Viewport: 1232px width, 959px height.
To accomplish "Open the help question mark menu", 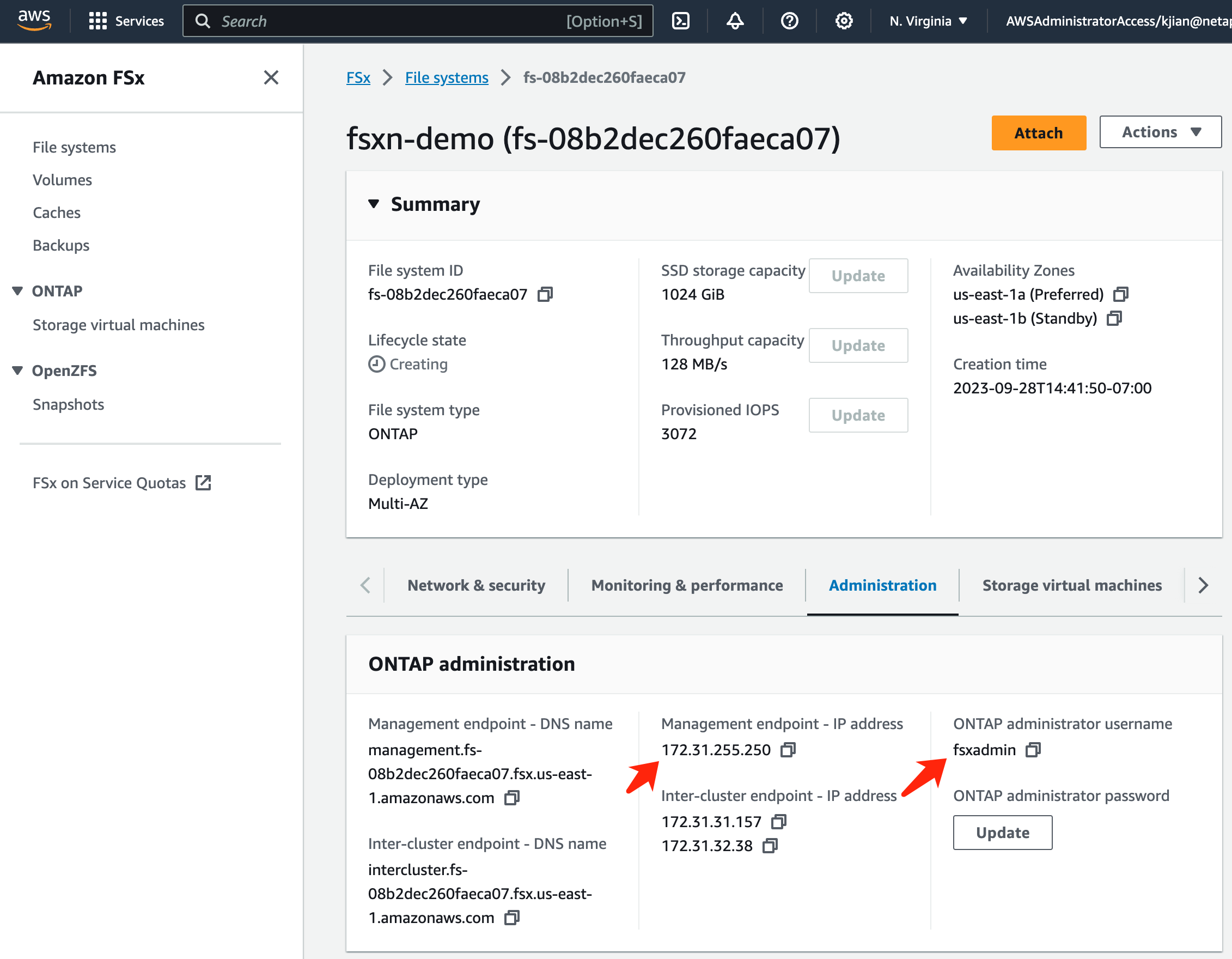I will [789, 21].
